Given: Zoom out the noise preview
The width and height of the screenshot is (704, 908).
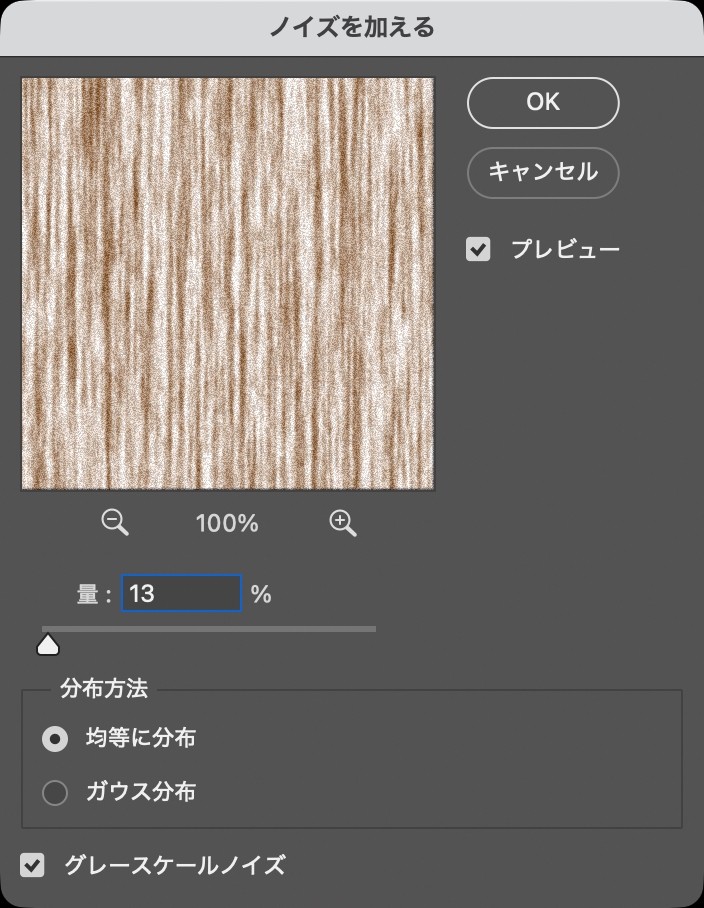Looking at the screenshot, I should [x=116, y=522].
